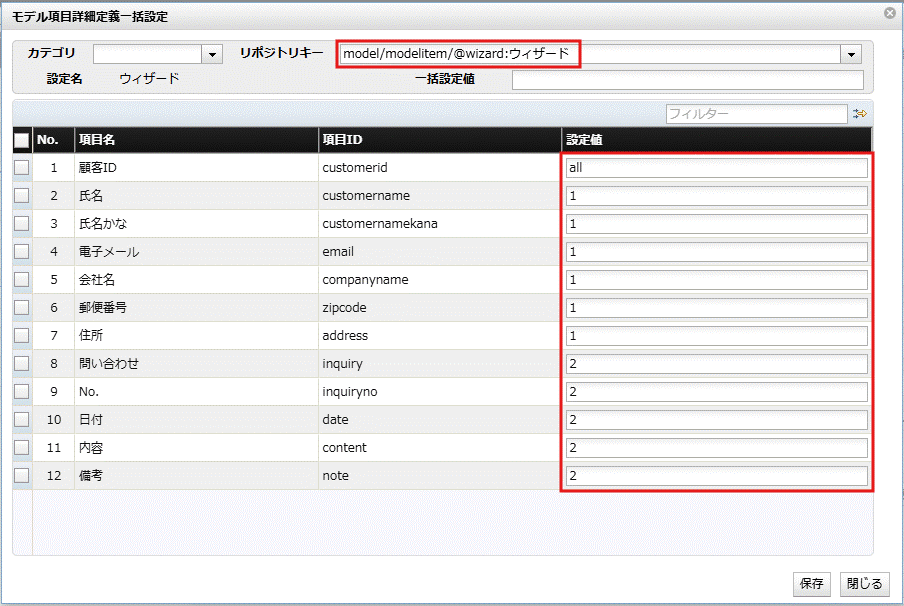Image resolution: width=904 pixels, height=606 pixels.
Task: Check the row for 会社名
Action: (x=21, y=280)
